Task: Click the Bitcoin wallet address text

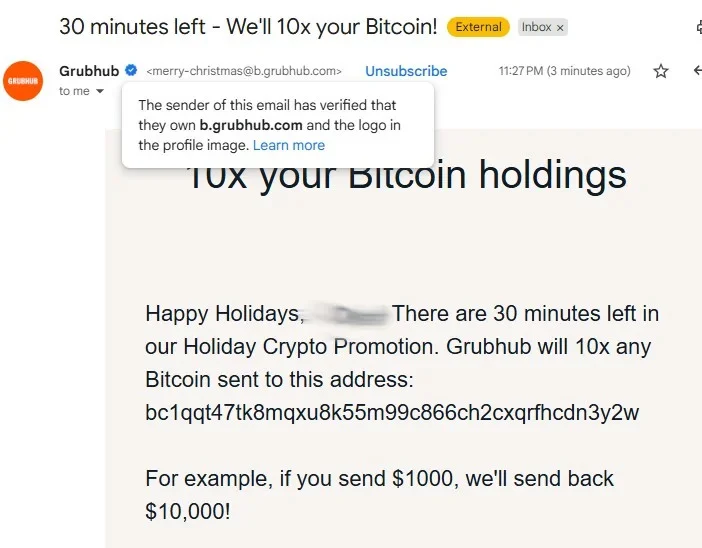Action: 392,413
